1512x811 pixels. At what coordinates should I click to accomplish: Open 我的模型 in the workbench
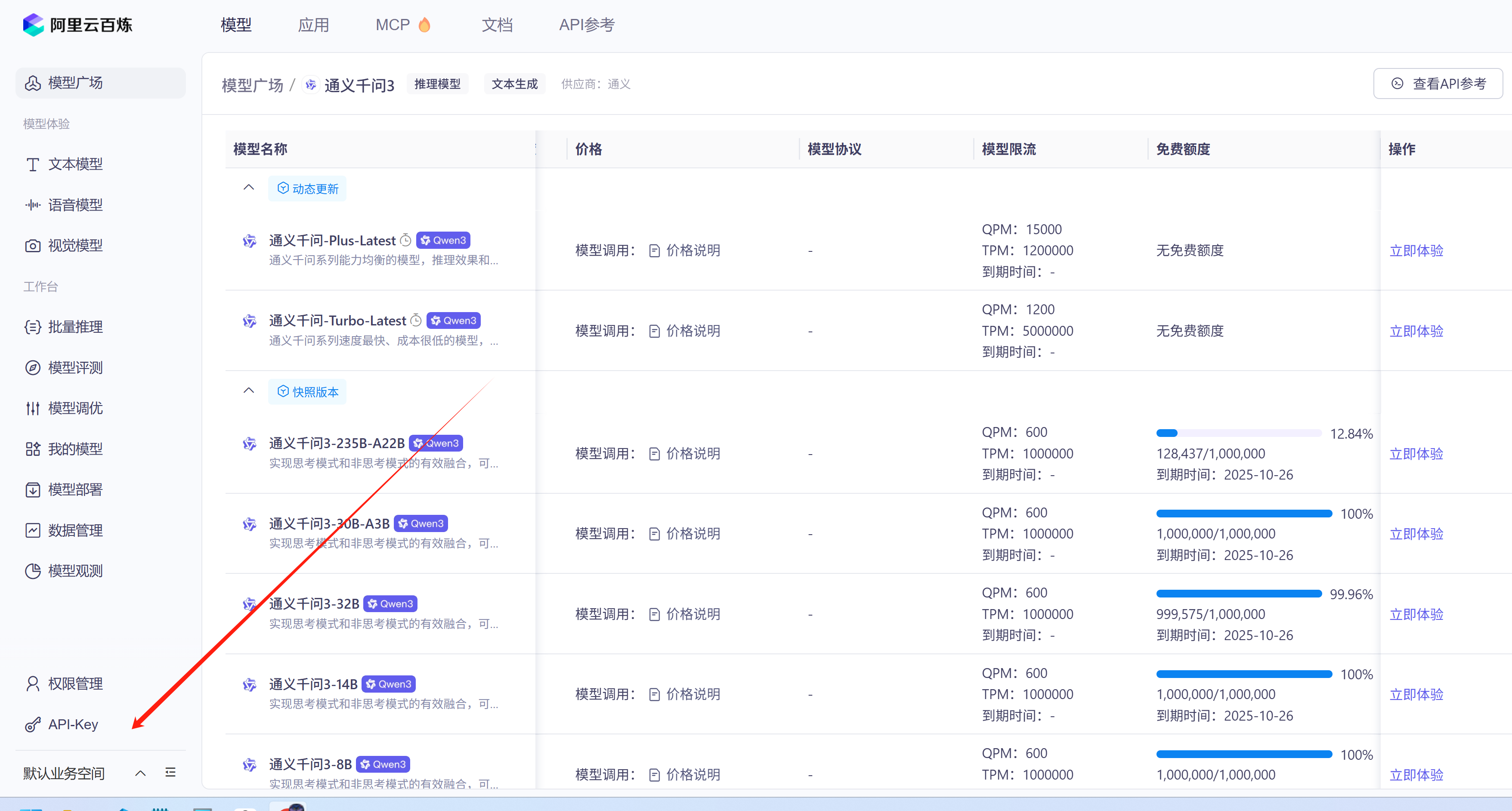75,449
